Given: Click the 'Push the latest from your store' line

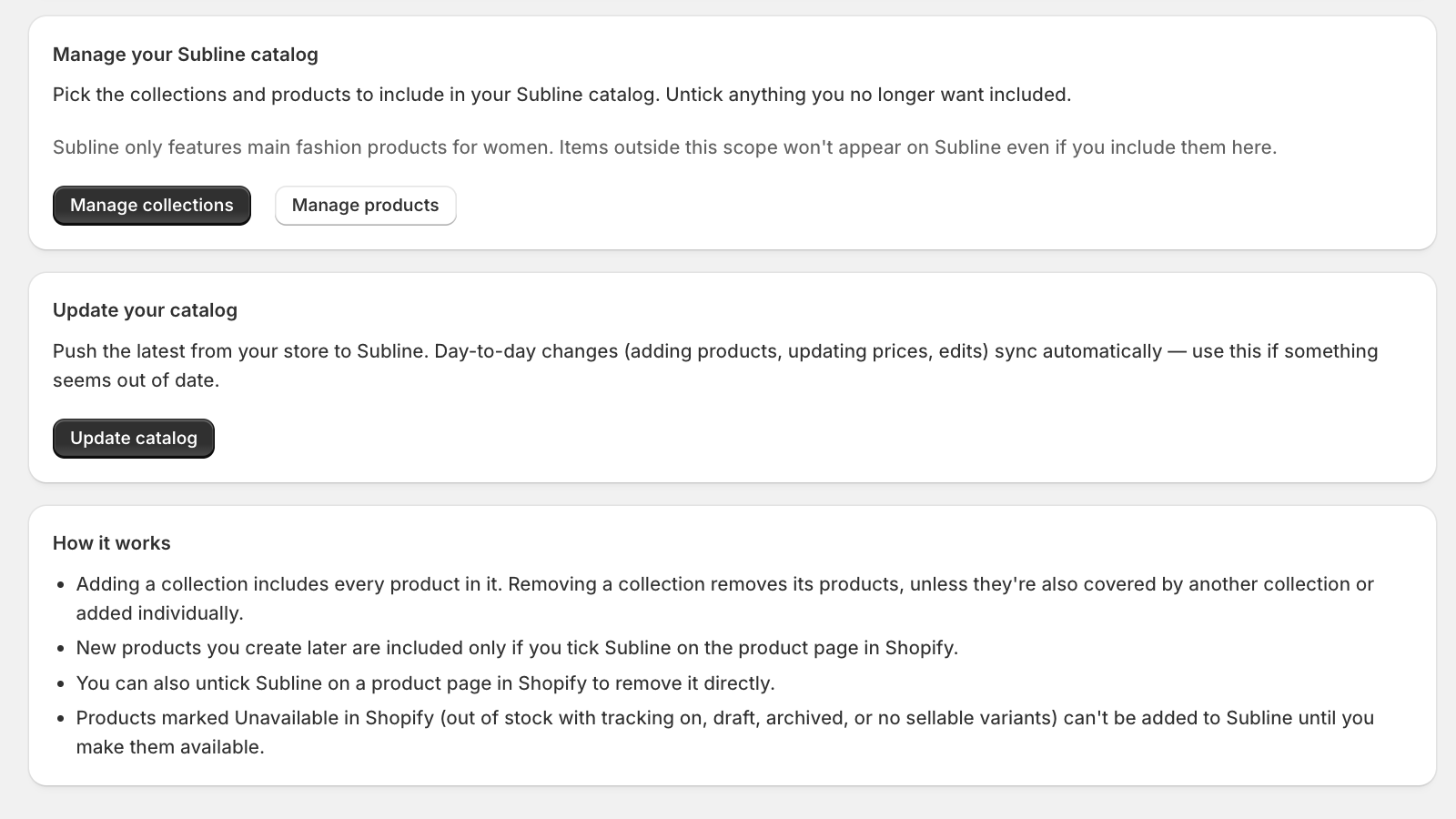Looking at the screenshot, I should pos(715,351).
